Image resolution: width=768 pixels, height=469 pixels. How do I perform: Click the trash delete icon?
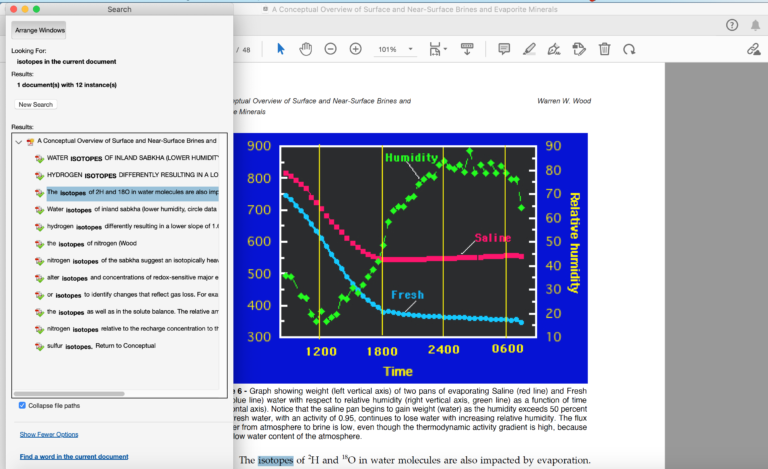click(x=604, y=49)
